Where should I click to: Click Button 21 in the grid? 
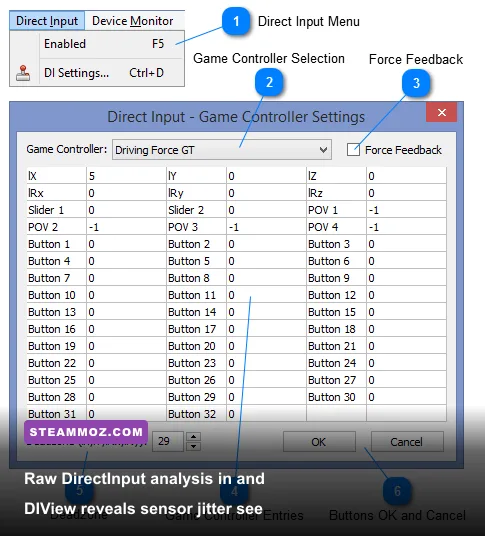pyautogui.click(x=336, y=346)
